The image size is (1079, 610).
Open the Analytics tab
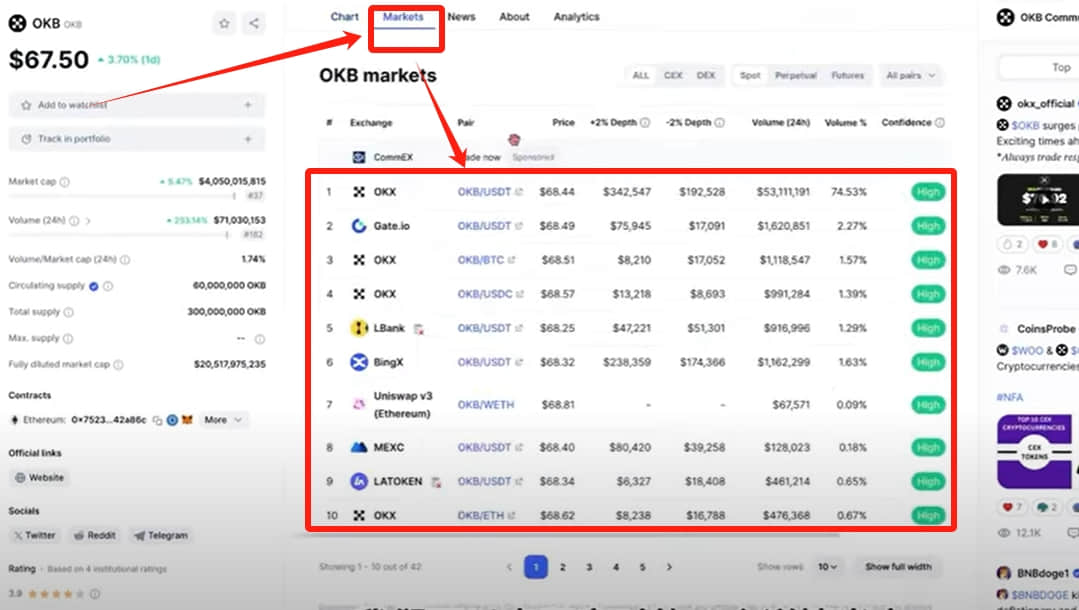[577, 17]
